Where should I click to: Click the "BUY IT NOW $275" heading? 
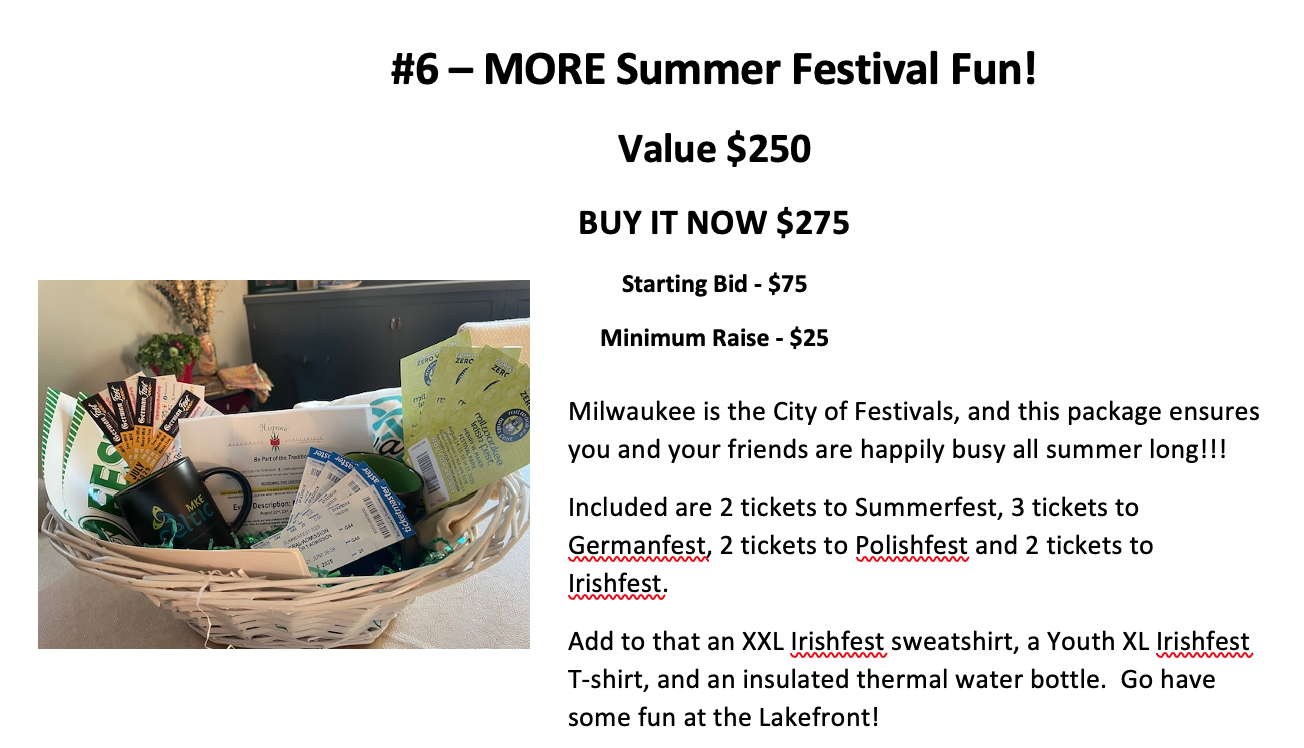(x=714, y=222)
